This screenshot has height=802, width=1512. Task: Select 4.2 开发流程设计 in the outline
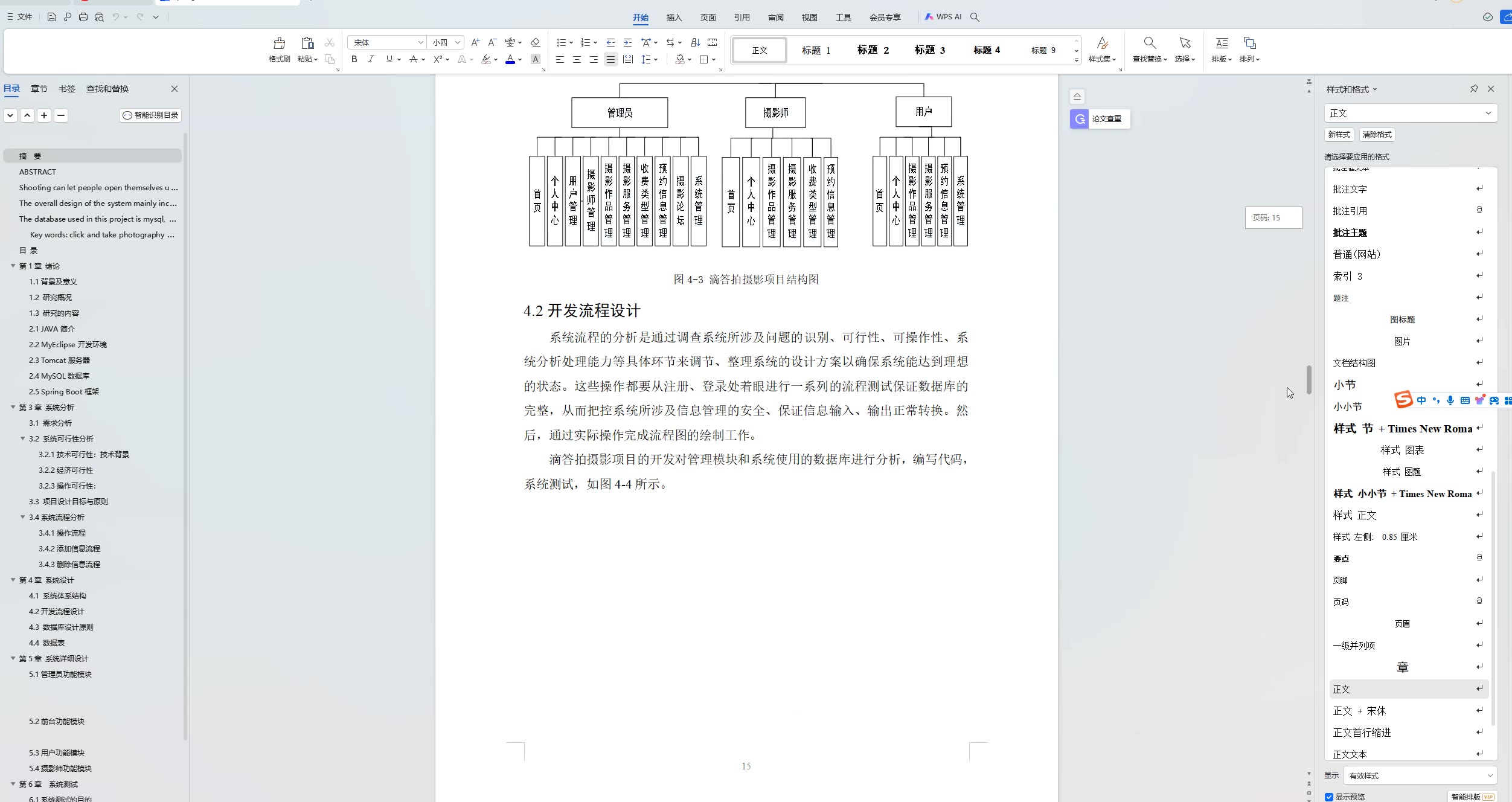56,611
